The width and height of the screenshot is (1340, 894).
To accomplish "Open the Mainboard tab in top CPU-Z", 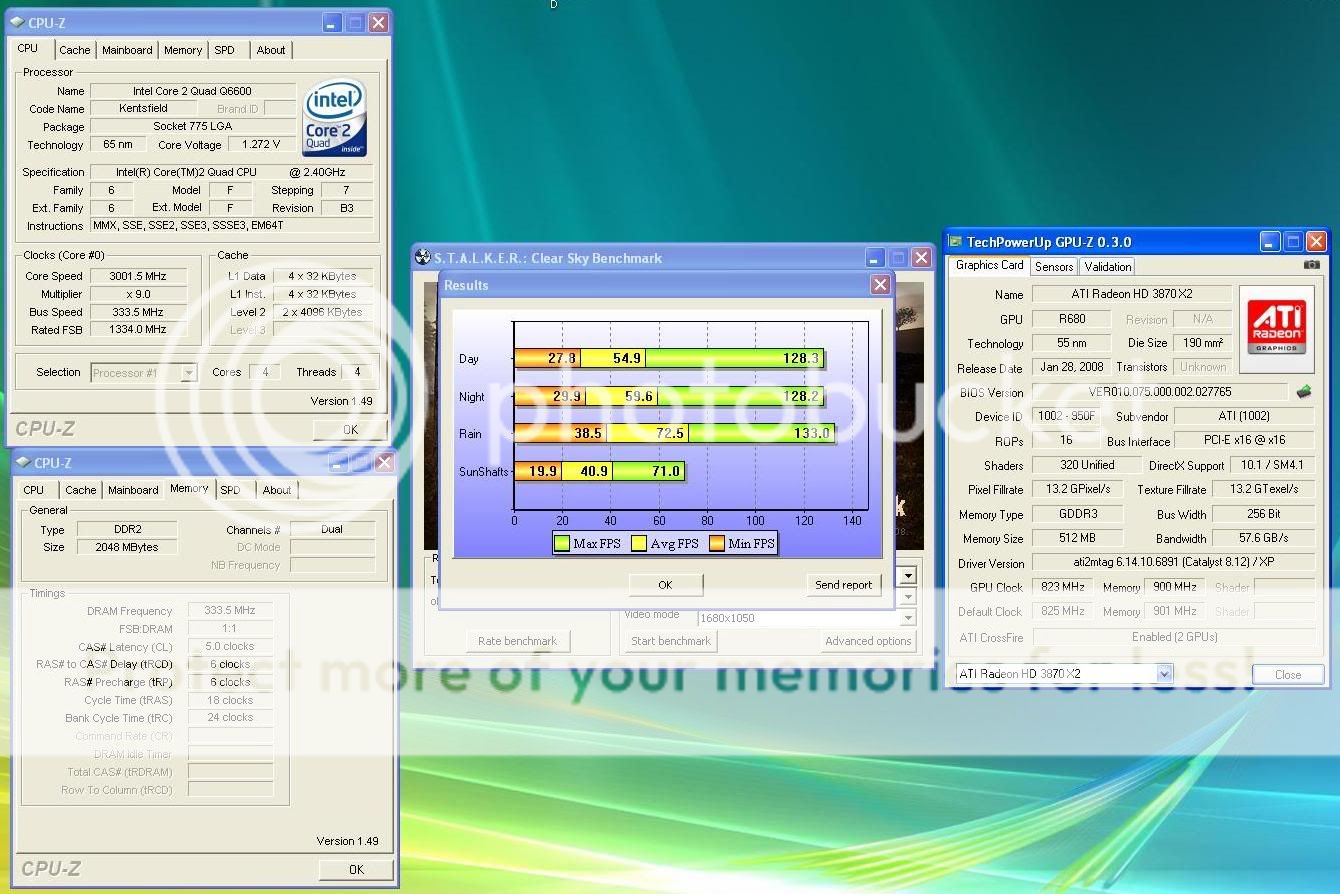I will 127,50.
